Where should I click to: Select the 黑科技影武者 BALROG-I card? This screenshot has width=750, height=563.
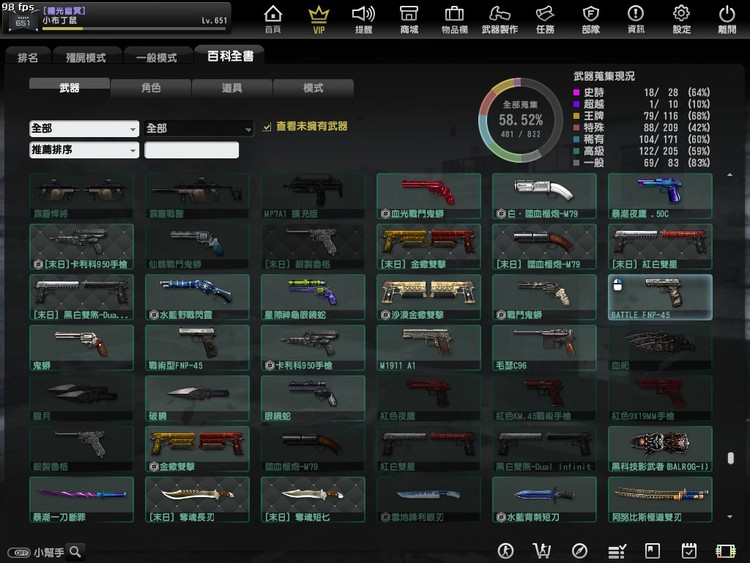point(660,449)
